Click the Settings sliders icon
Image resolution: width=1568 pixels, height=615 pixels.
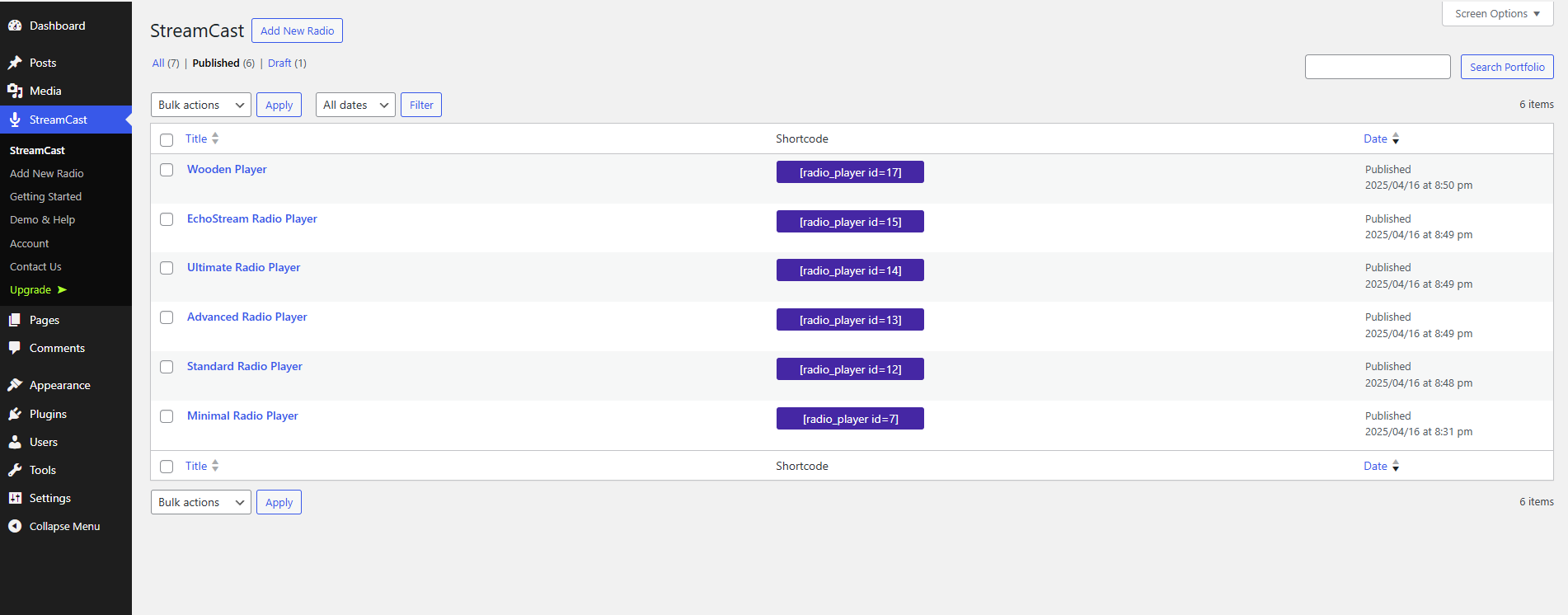(15, 498)
